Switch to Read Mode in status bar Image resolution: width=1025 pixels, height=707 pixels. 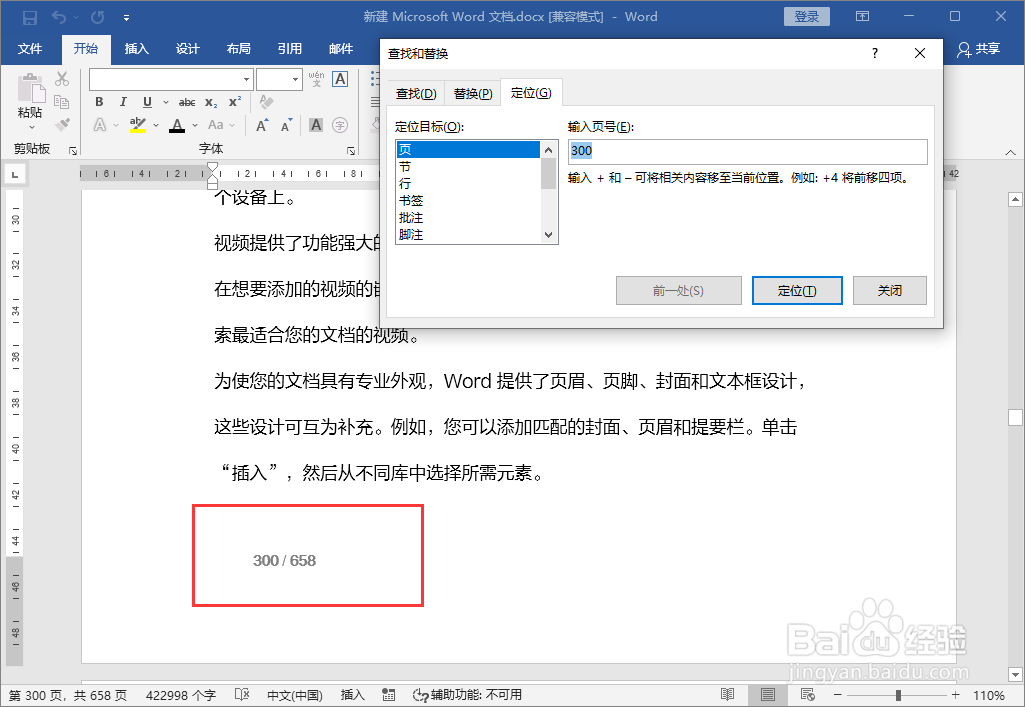pyautogui.click(x=727, y=693)
